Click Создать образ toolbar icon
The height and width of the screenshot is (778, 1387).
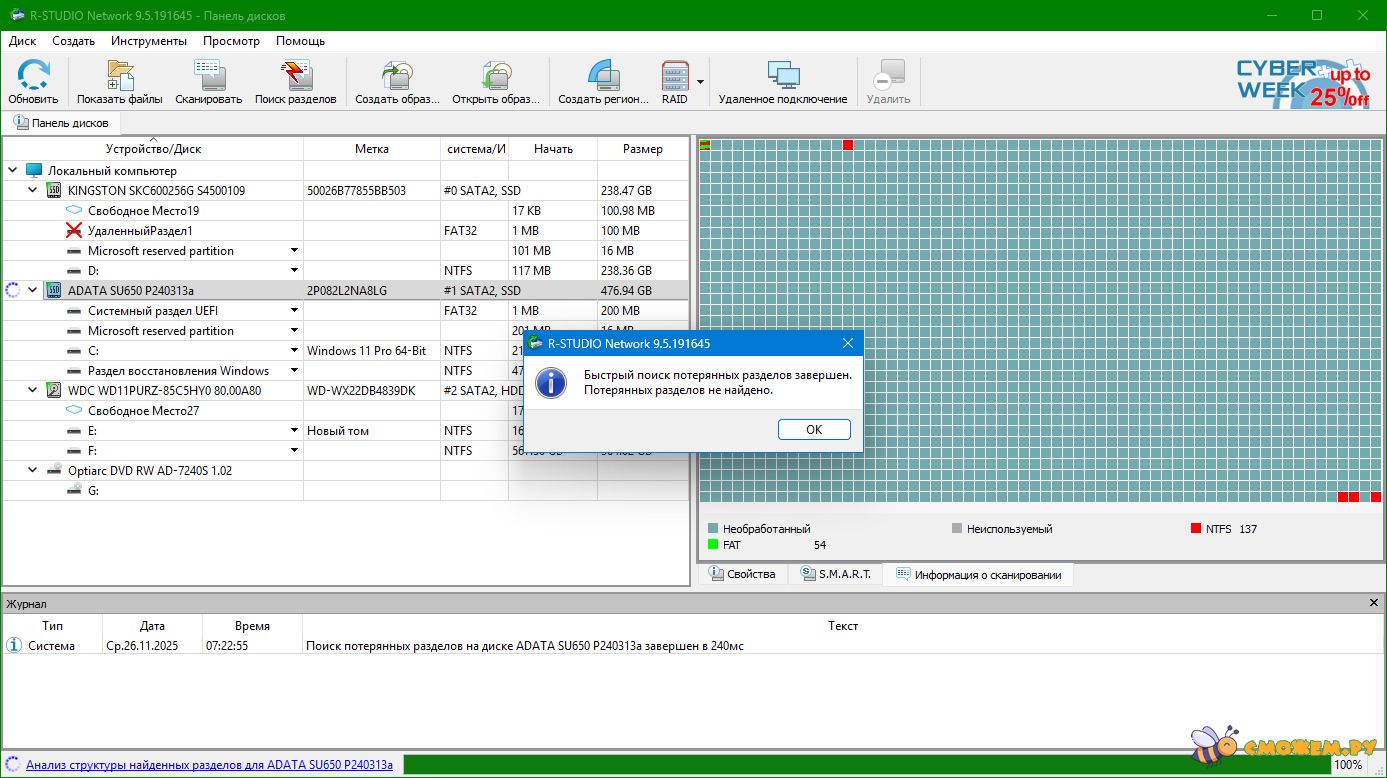coord(397,77)
